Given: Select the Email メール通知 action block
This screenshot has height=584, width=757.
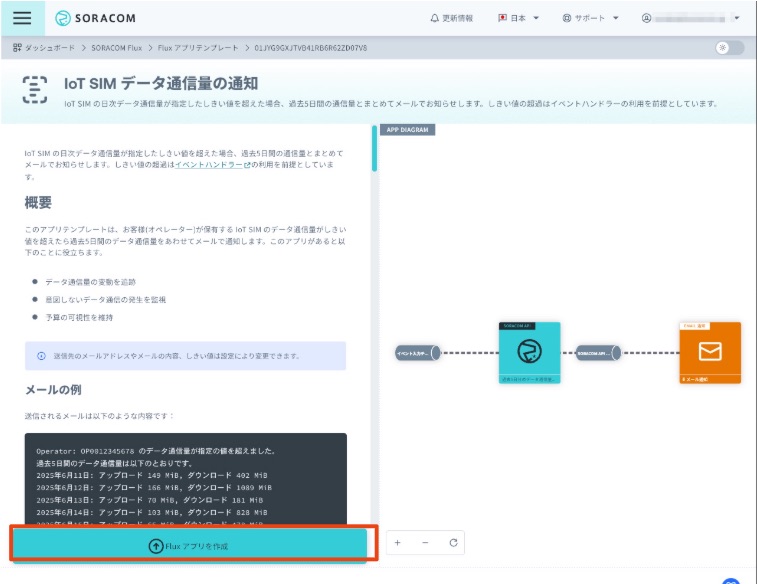Looking at the screenshot, I should point(710,353).
